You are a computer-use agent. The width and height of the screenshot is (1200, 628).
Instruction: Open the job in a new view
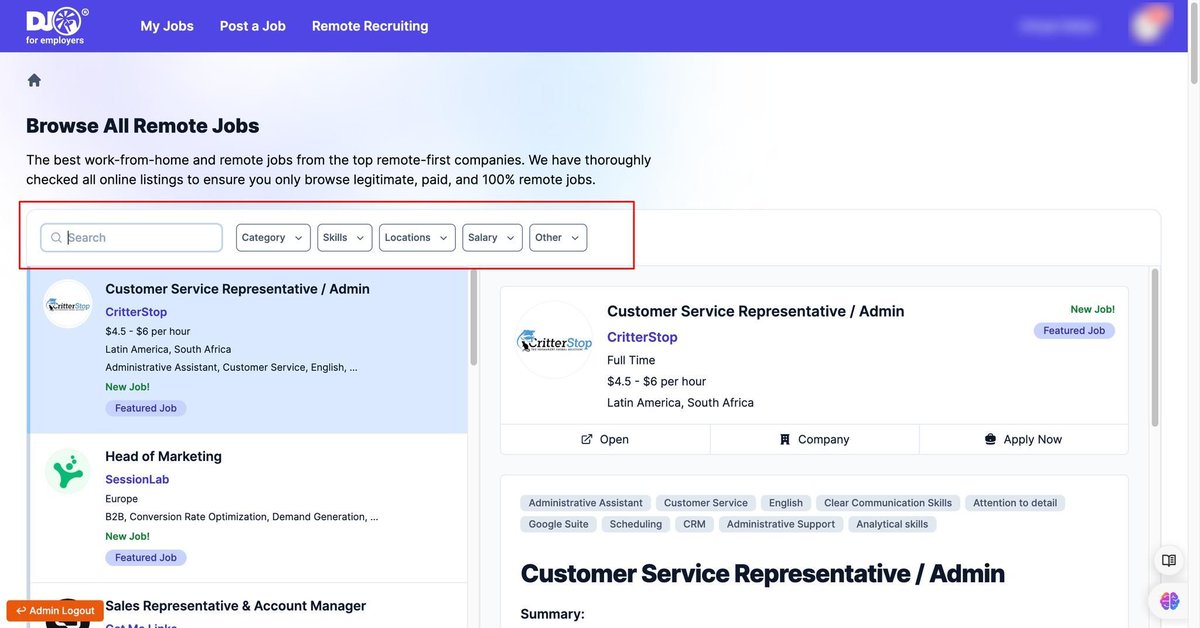[605, 439]
